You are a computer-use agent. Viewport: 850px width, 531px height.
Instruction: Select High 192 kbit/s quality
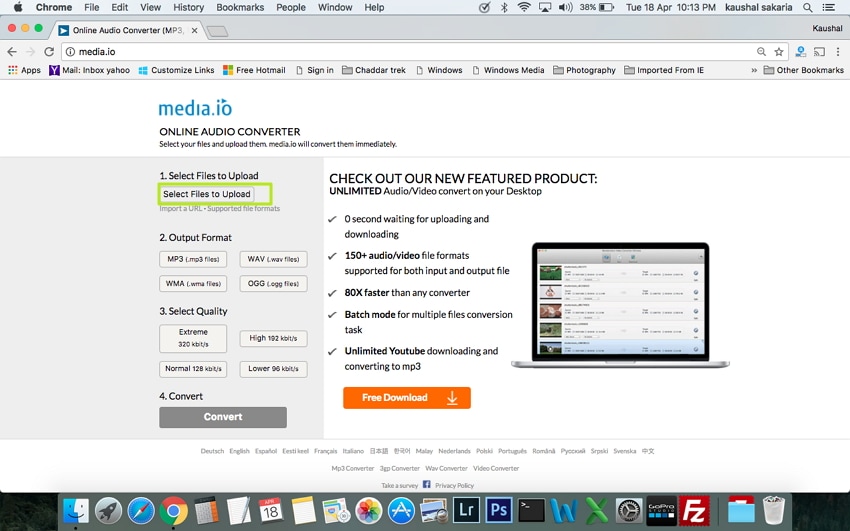[x=273, y=338]
